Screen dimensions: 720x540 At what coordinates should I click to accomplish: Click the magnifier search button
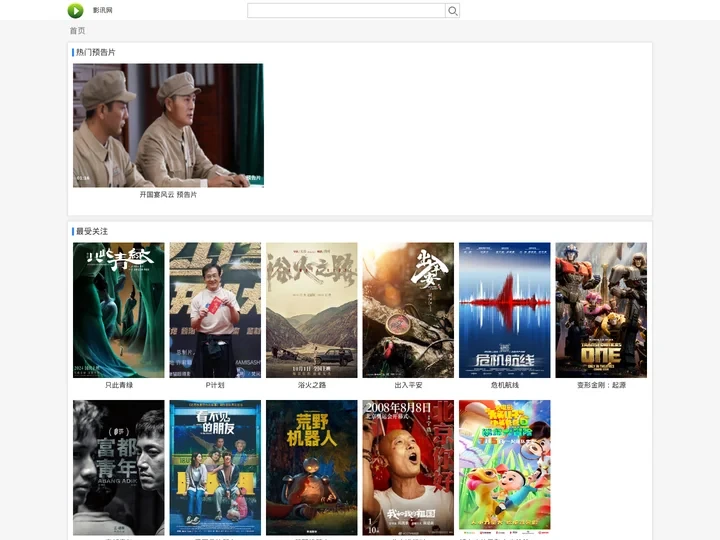click(x=452, y=11)
